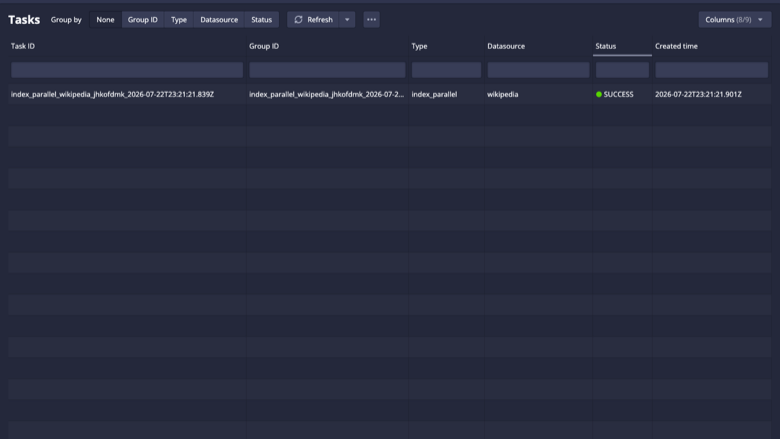Screen dimensions: 780x439
Task: Click the Task ID filter field
Action: coord(127,70)
